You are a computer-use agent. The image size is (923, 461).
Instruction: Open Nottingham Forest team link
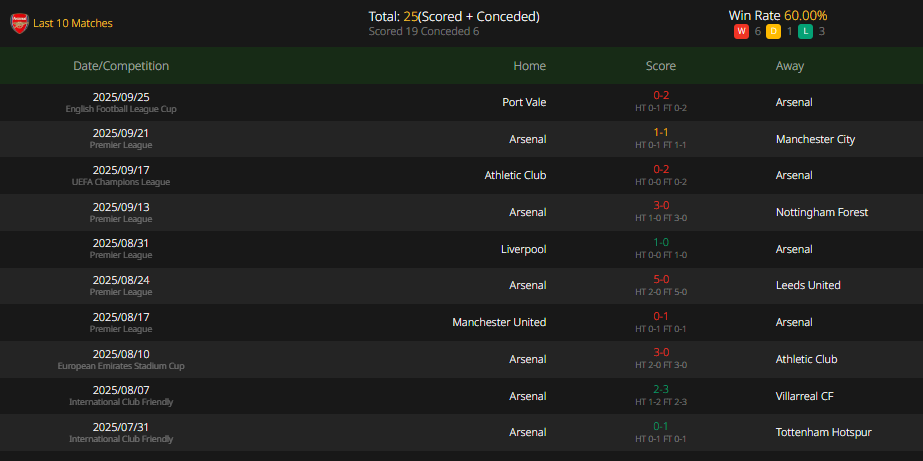point(822,213)
